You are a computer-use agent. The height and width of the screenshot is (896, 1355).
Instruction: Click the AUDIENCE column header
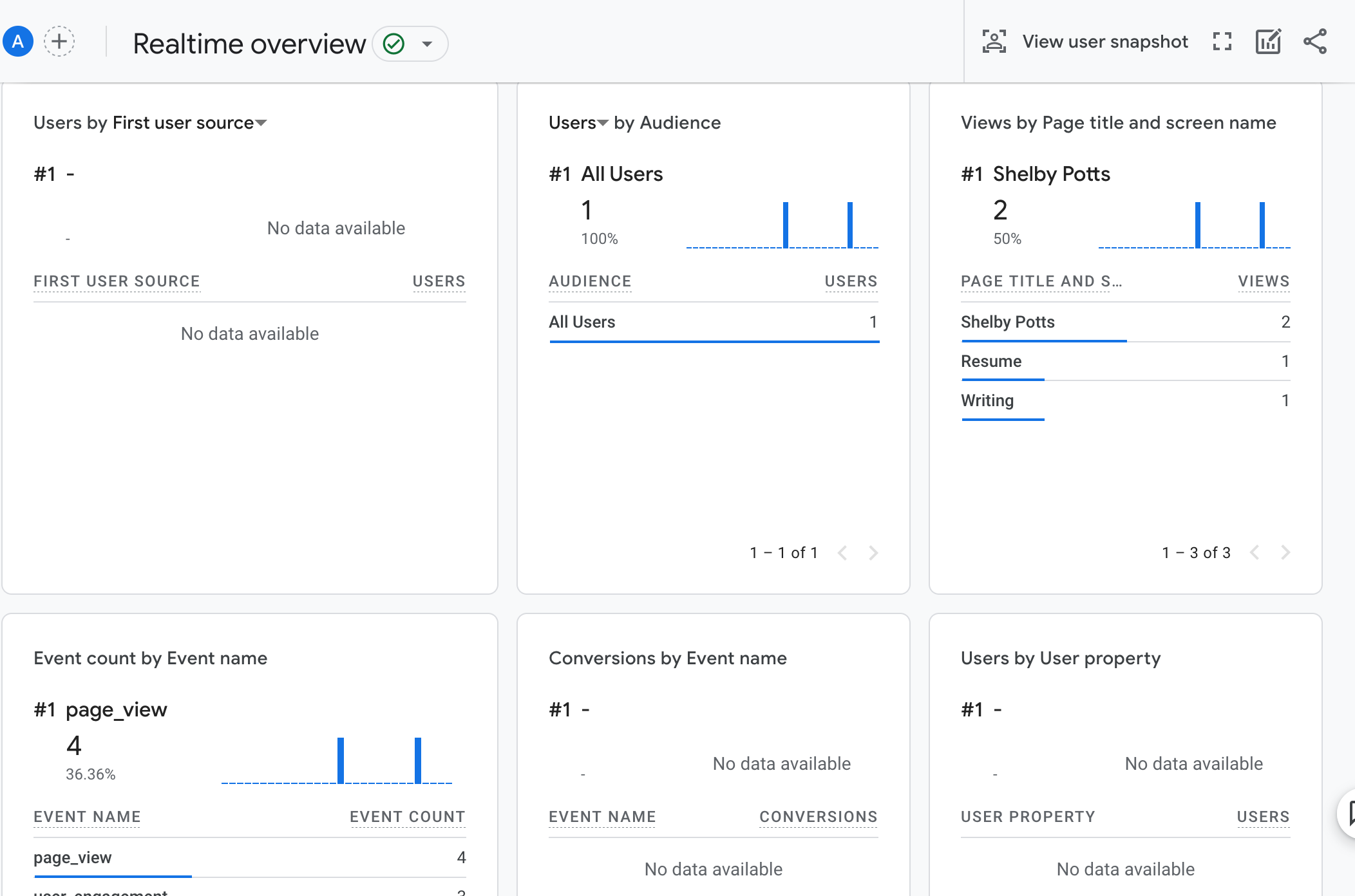[x=590, y=281]
